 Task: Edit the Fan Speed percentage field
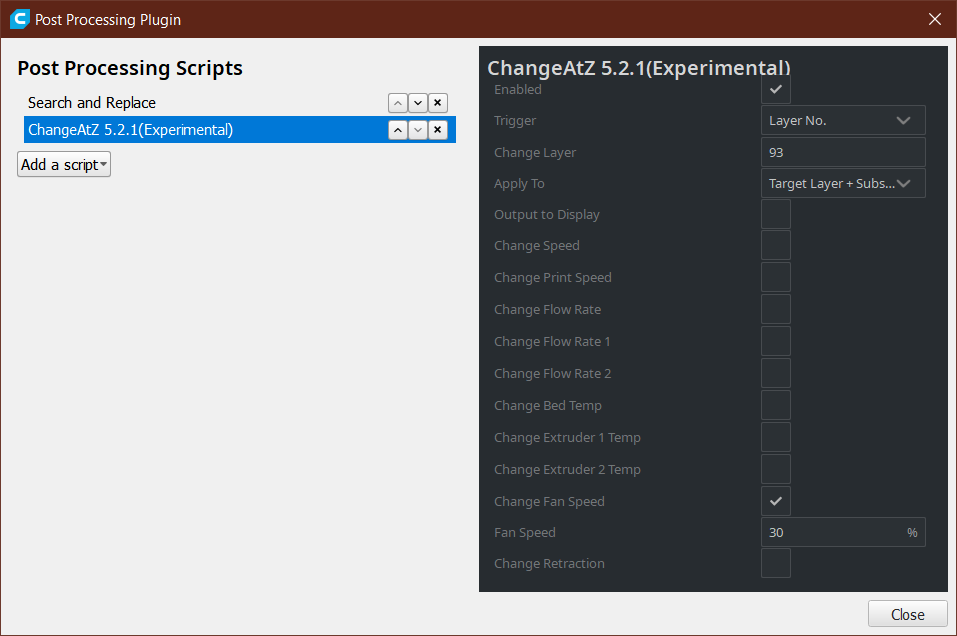click(843, 532)
